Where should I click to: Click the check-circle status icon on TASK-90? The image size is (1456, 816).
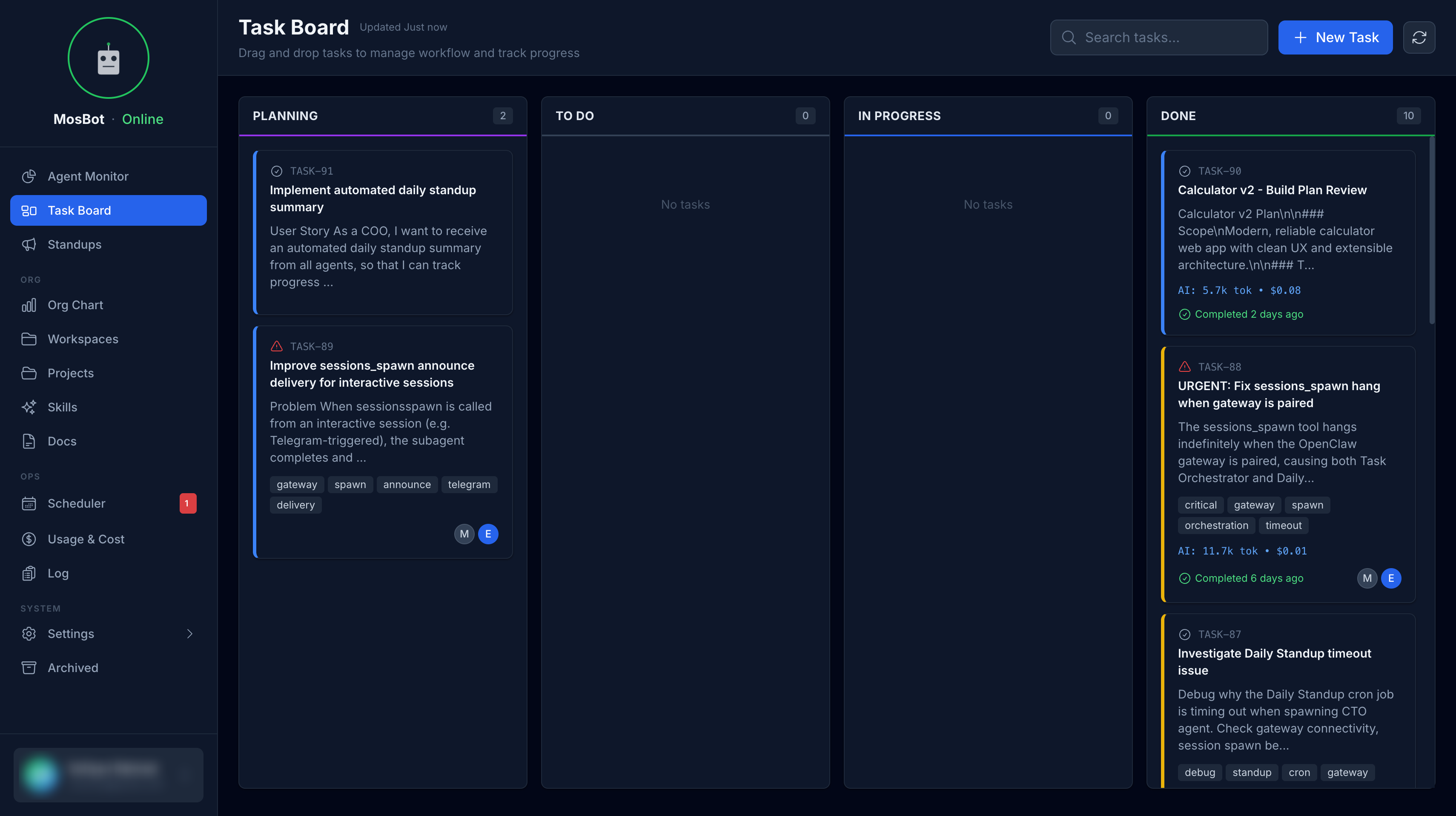tap(1185, 171)
